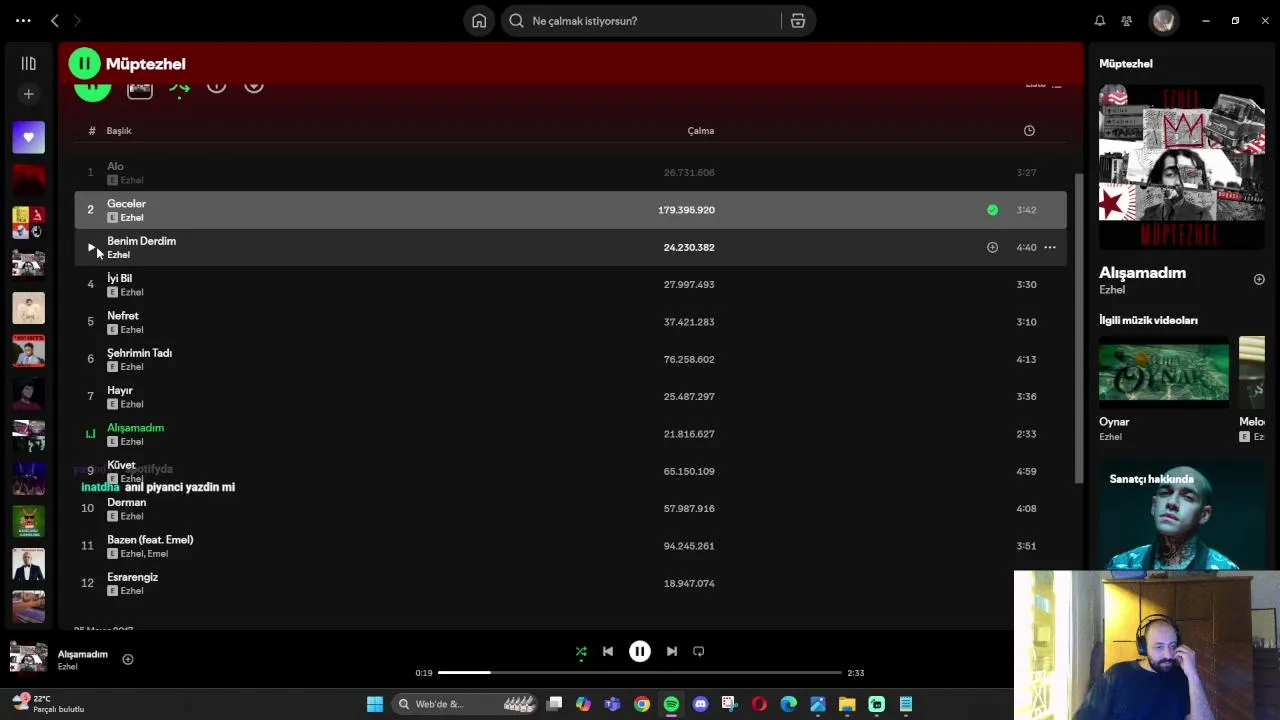This screenshot has height=720, width=1280.
Task: Toggle repeat mode
Action: [699, 651]
